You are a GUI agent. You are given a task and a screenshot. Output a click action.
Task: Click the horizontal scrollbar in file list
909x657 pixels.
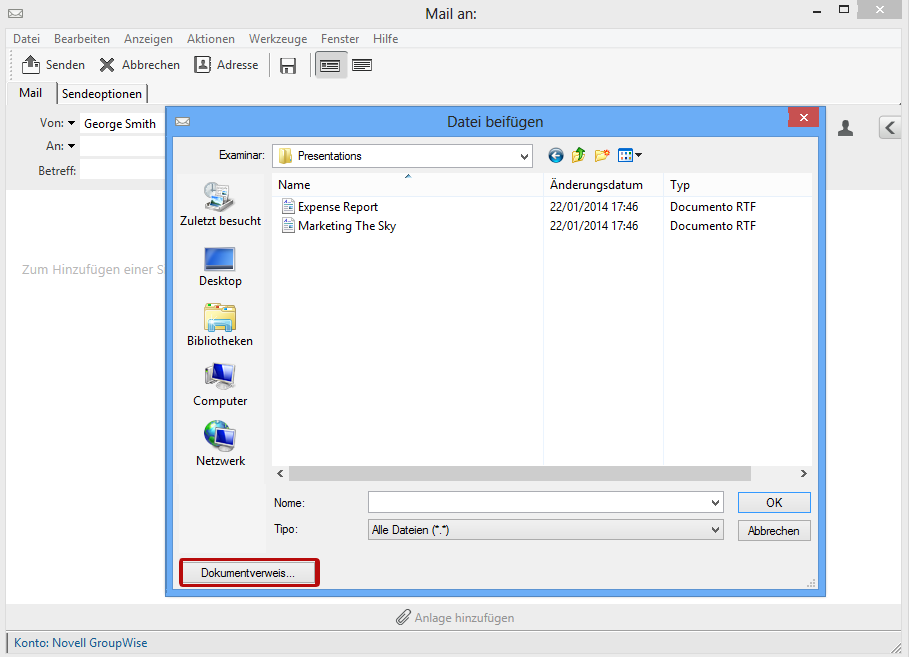[520, 474]
